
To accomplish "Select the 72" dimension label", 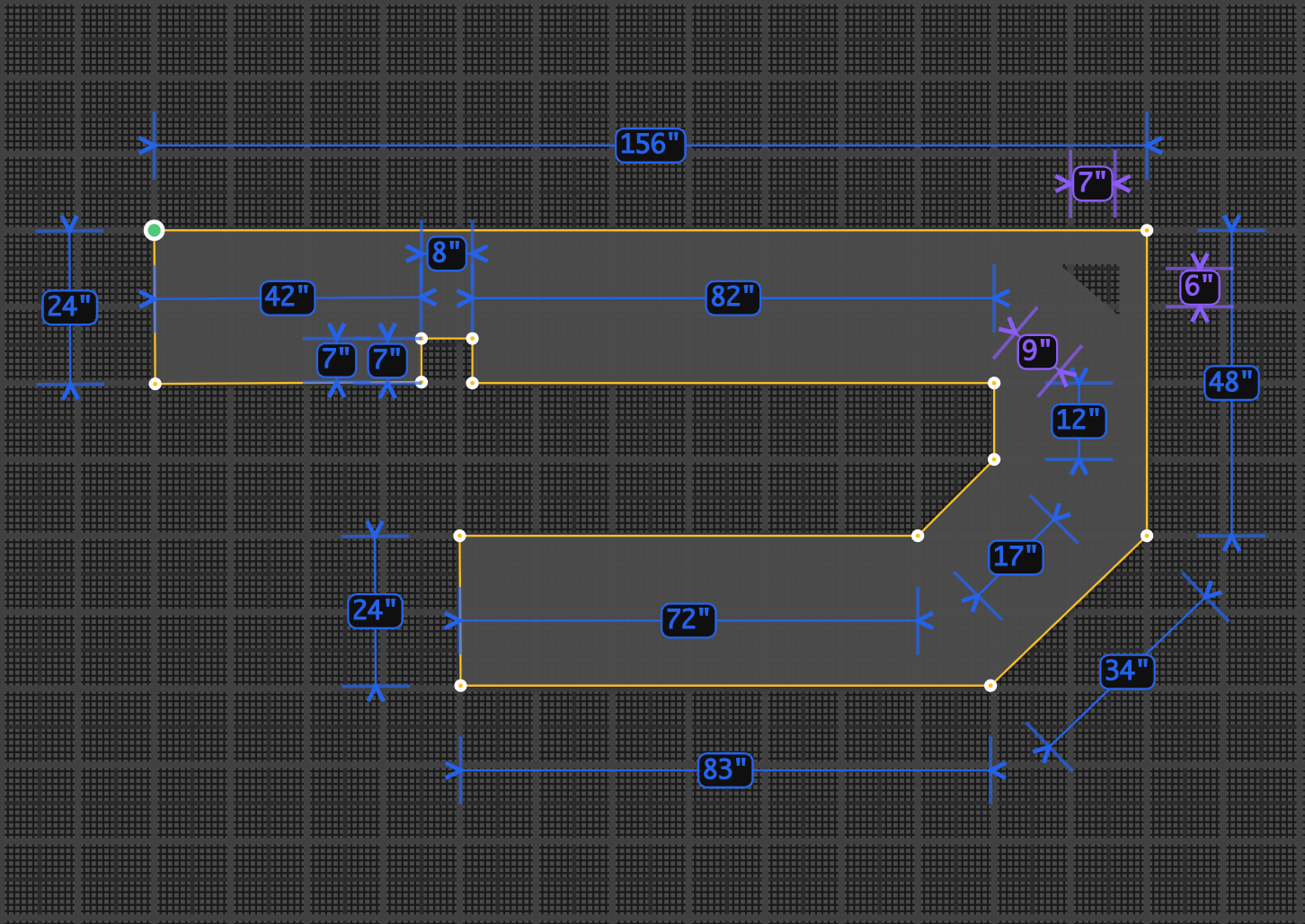I will pyautogui.click(x=688, y=620).
